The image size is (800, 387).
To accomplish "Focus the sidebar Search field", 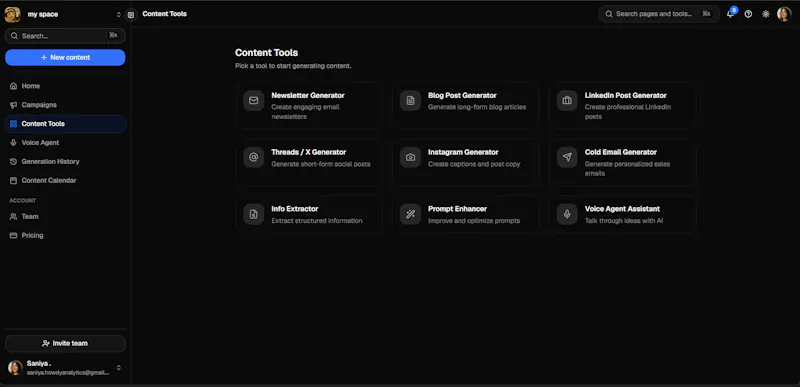I will tap(65, 36).
